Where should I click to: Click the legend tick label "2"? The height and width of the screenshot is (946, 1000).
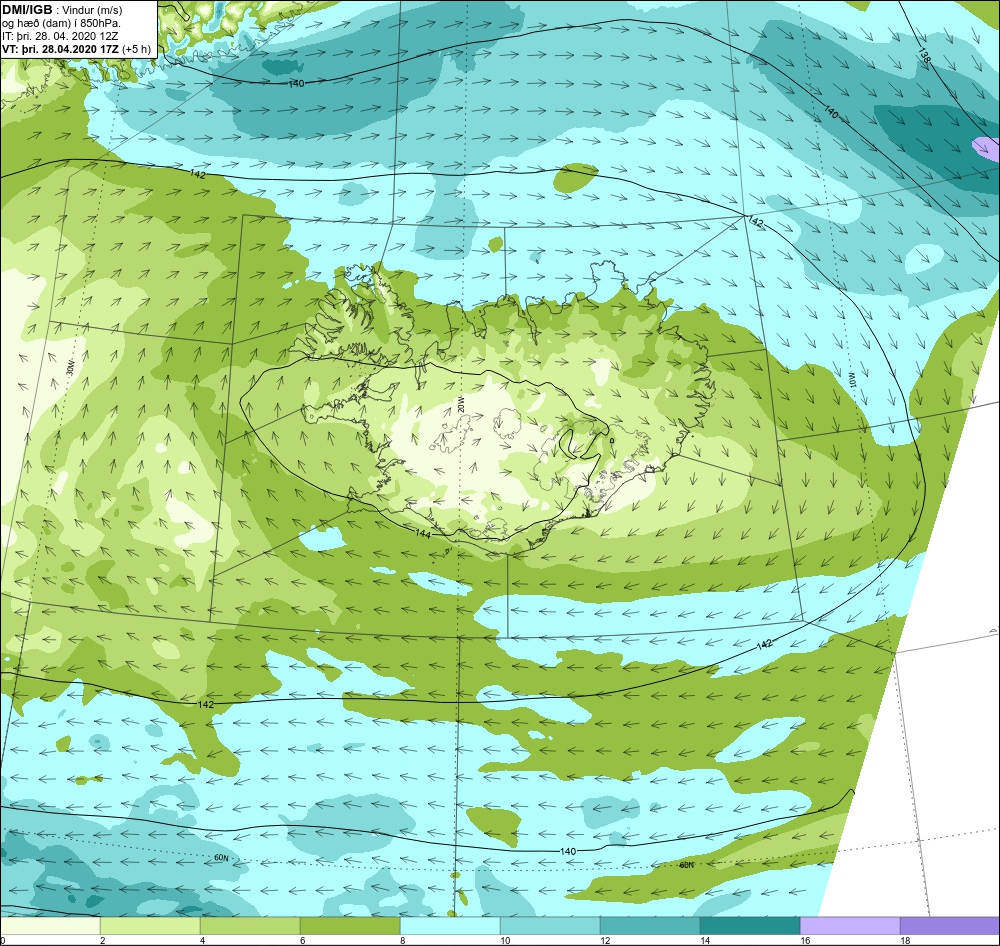pyautogui.click(x=103, y=940)
